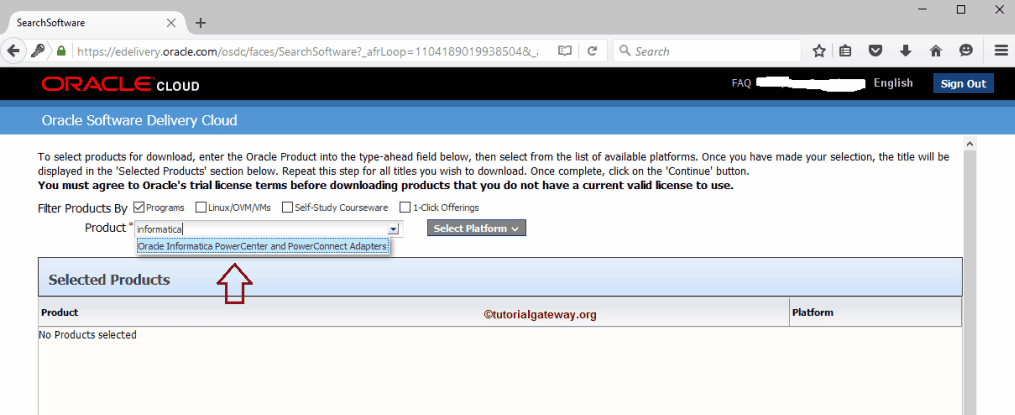The image size is (1015, 415).
Task: Click in the Product text field
Action: [x=262, y=229]
